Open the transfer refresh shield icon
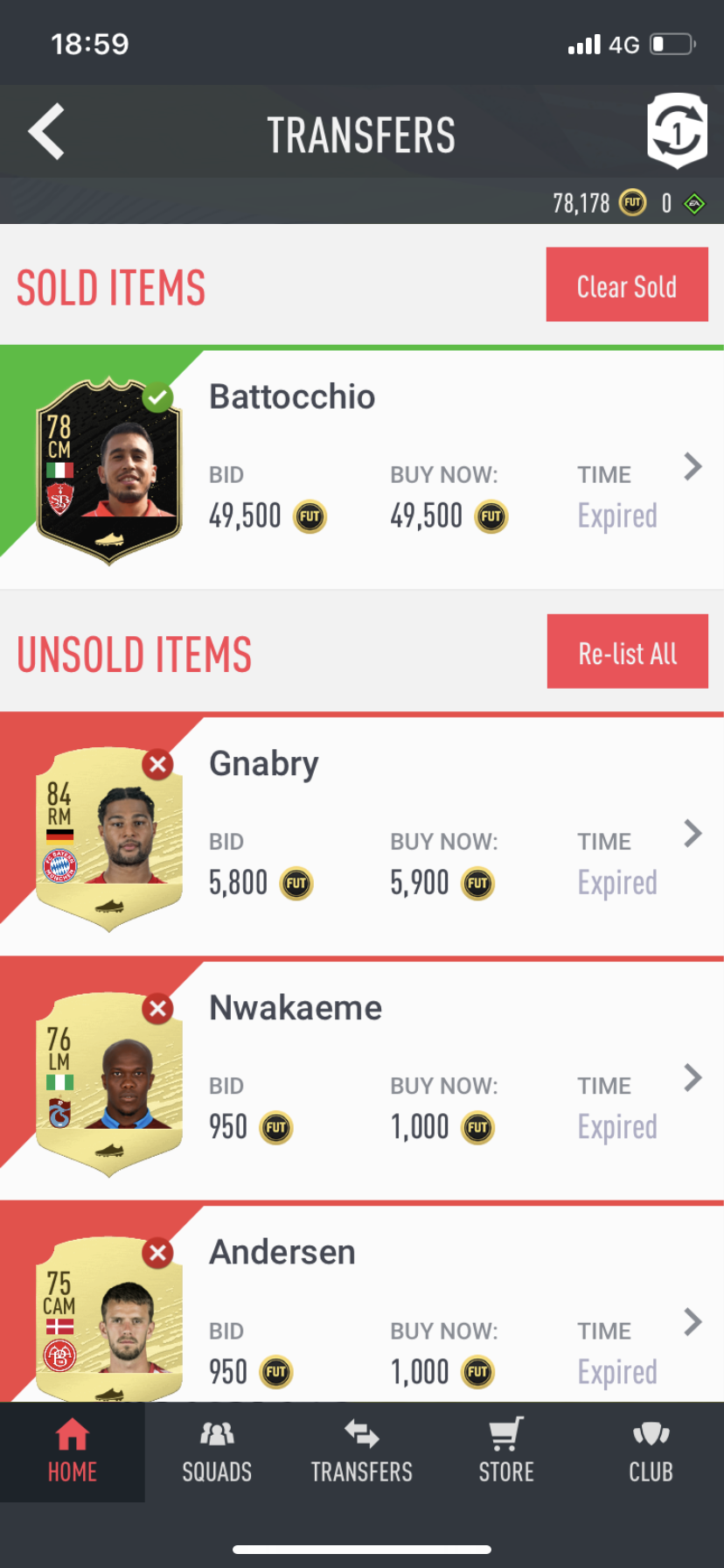 pos(677,131)
